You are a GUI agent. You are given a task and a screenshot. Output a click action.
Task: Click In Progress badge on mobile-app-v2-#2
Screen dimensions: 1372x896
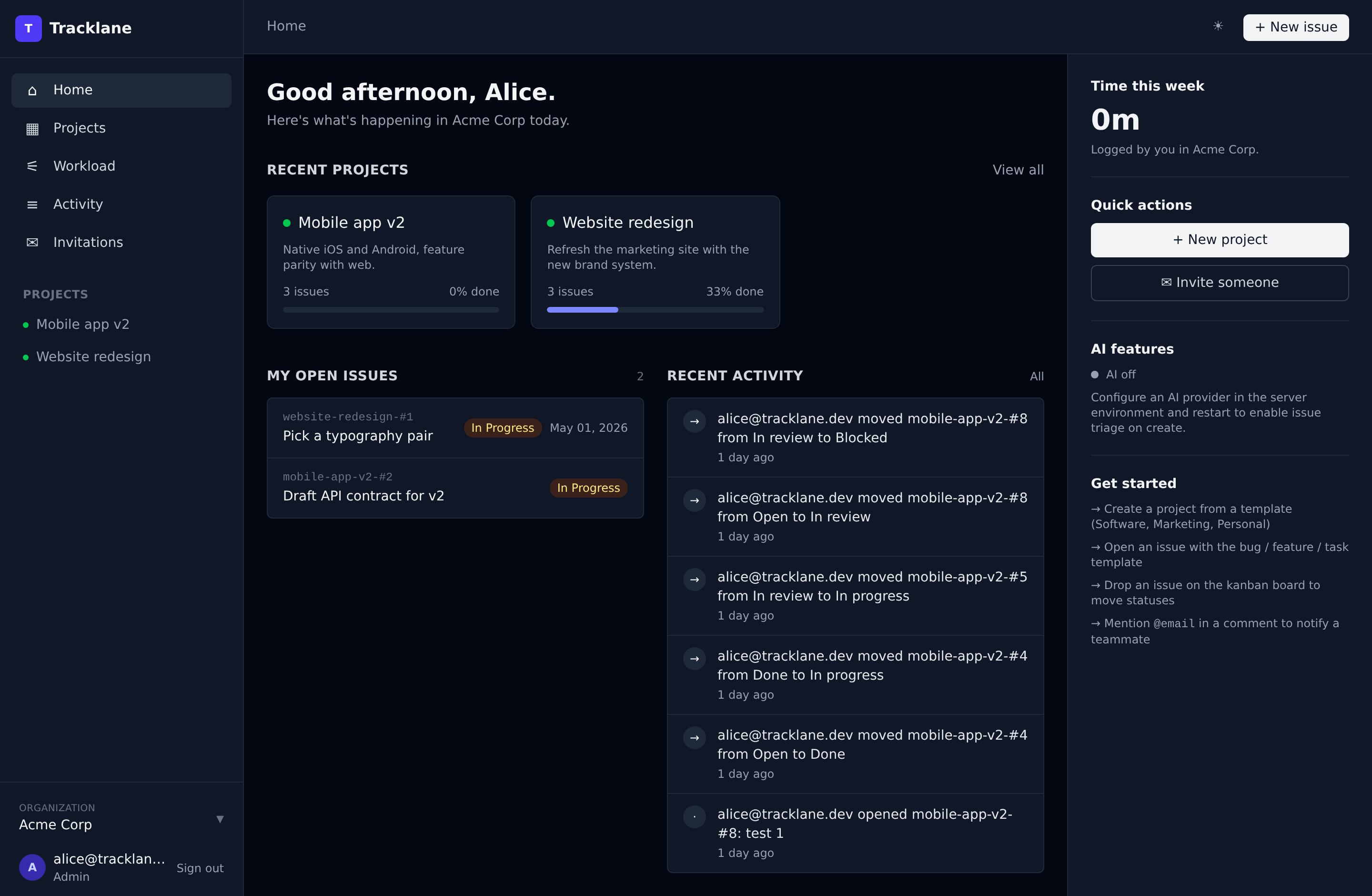pyautogui.click(x=588, y=488)
